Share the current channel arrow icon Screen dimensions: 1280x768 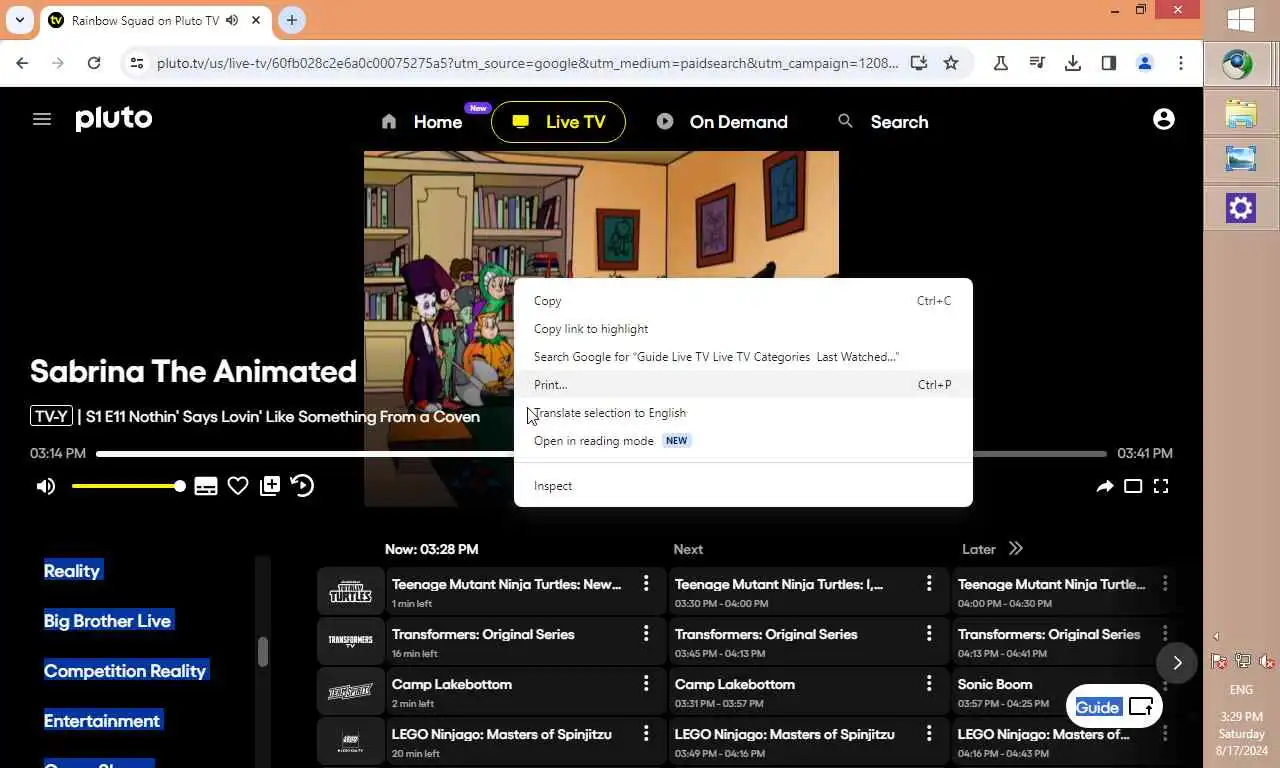(1104, 486)
